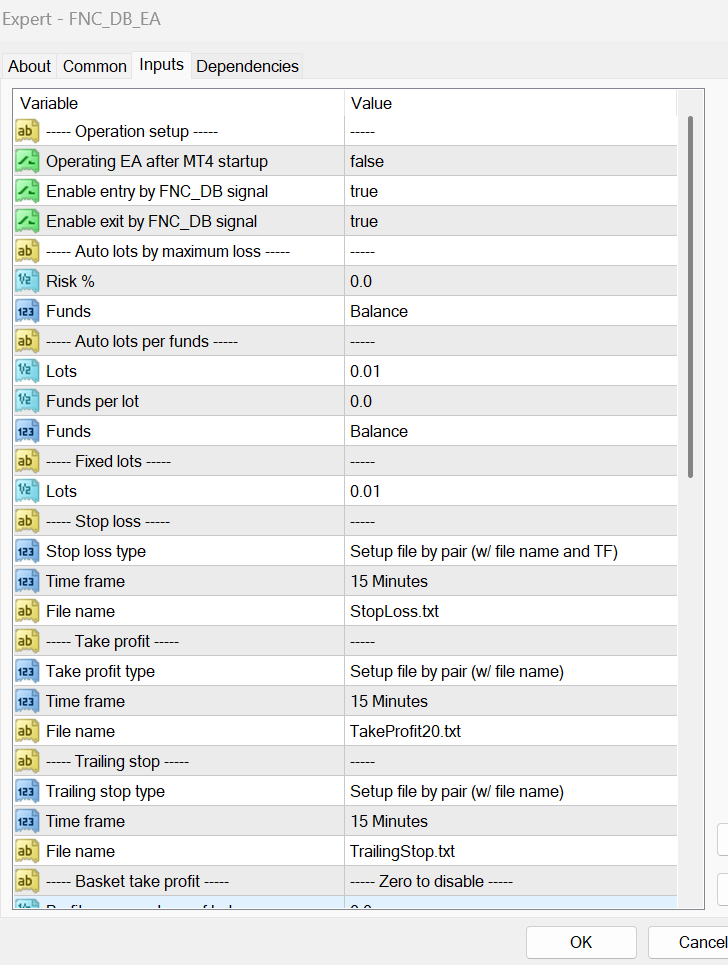Click the string icon beside Trailing stop header
Screen dimensions: 728x965
click(26, 761)
